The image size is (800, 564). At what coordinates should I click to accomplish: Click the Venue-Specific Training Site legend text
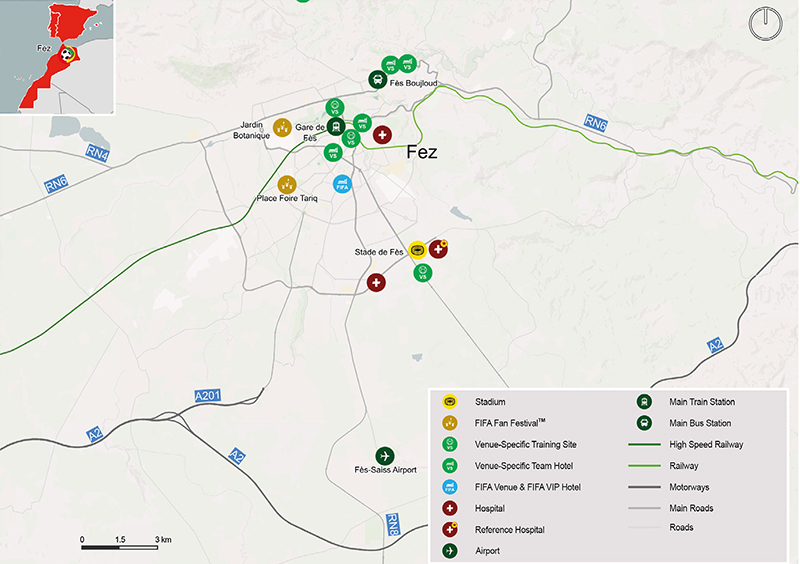(x=526, y=444)
